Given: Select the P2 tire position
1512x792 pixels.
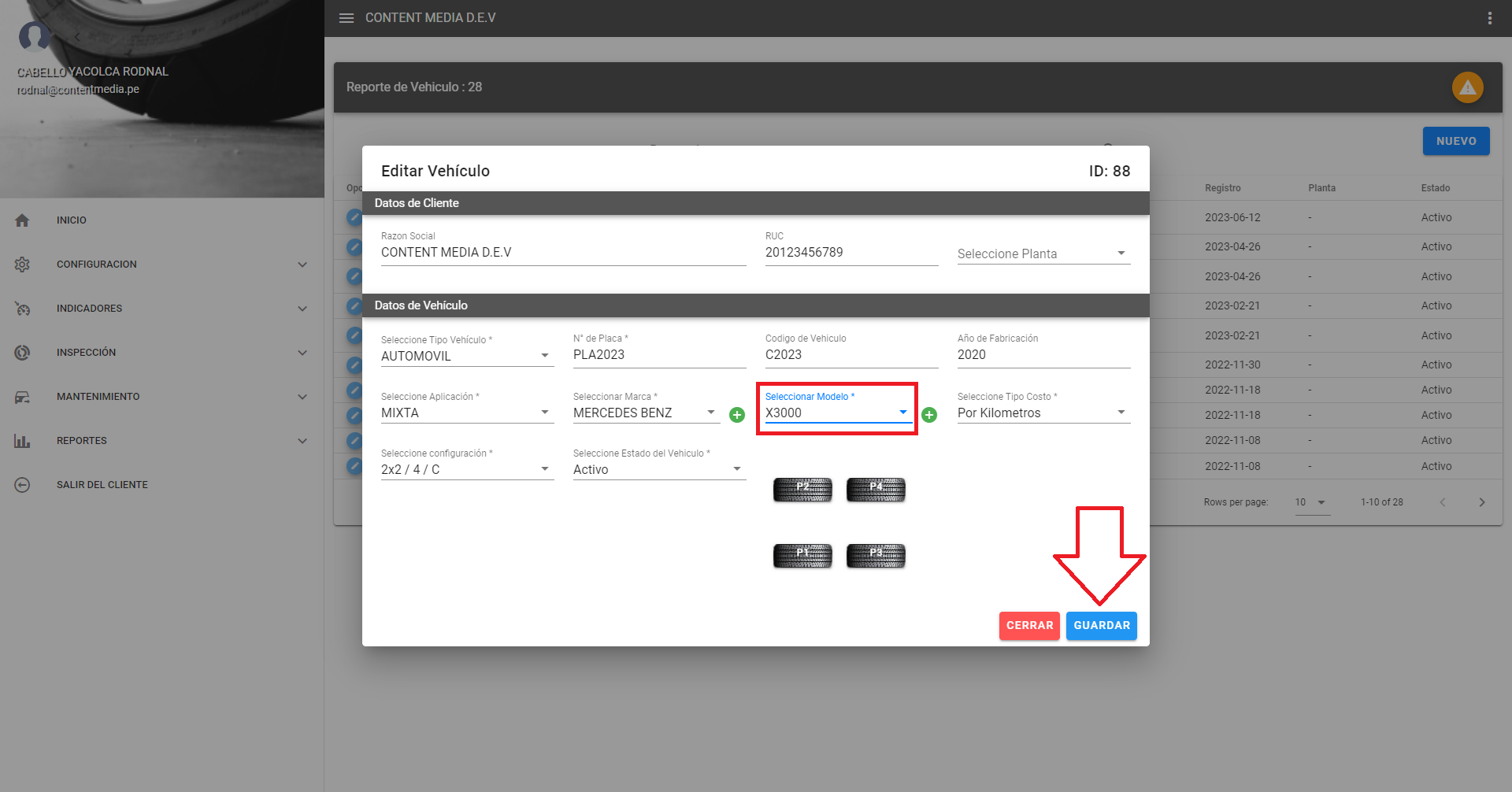Looking at the screenshot, I should click(x=802, y=490).
